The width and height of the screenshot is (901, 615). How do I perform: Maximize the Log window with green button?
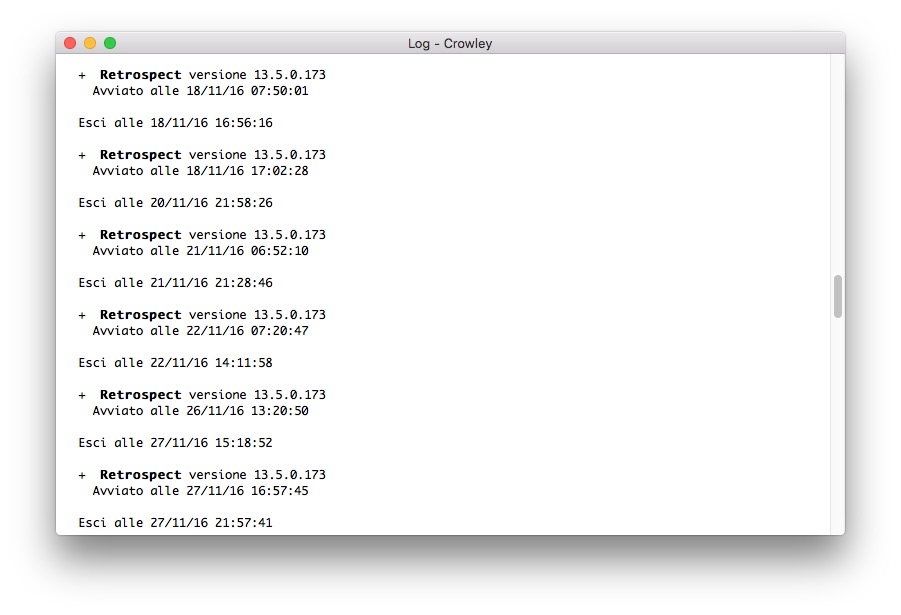point(110,43)
